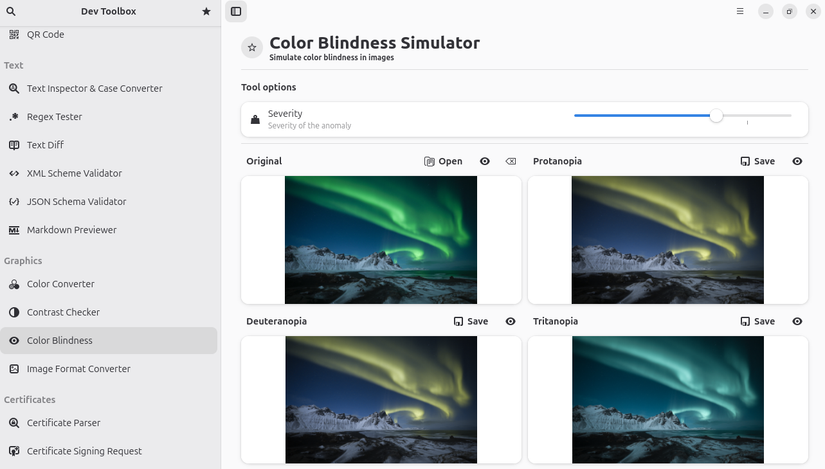Viewport: 825px width, 469px height.
Task: Save the Deuteranopia image
Action: point(471,321)
